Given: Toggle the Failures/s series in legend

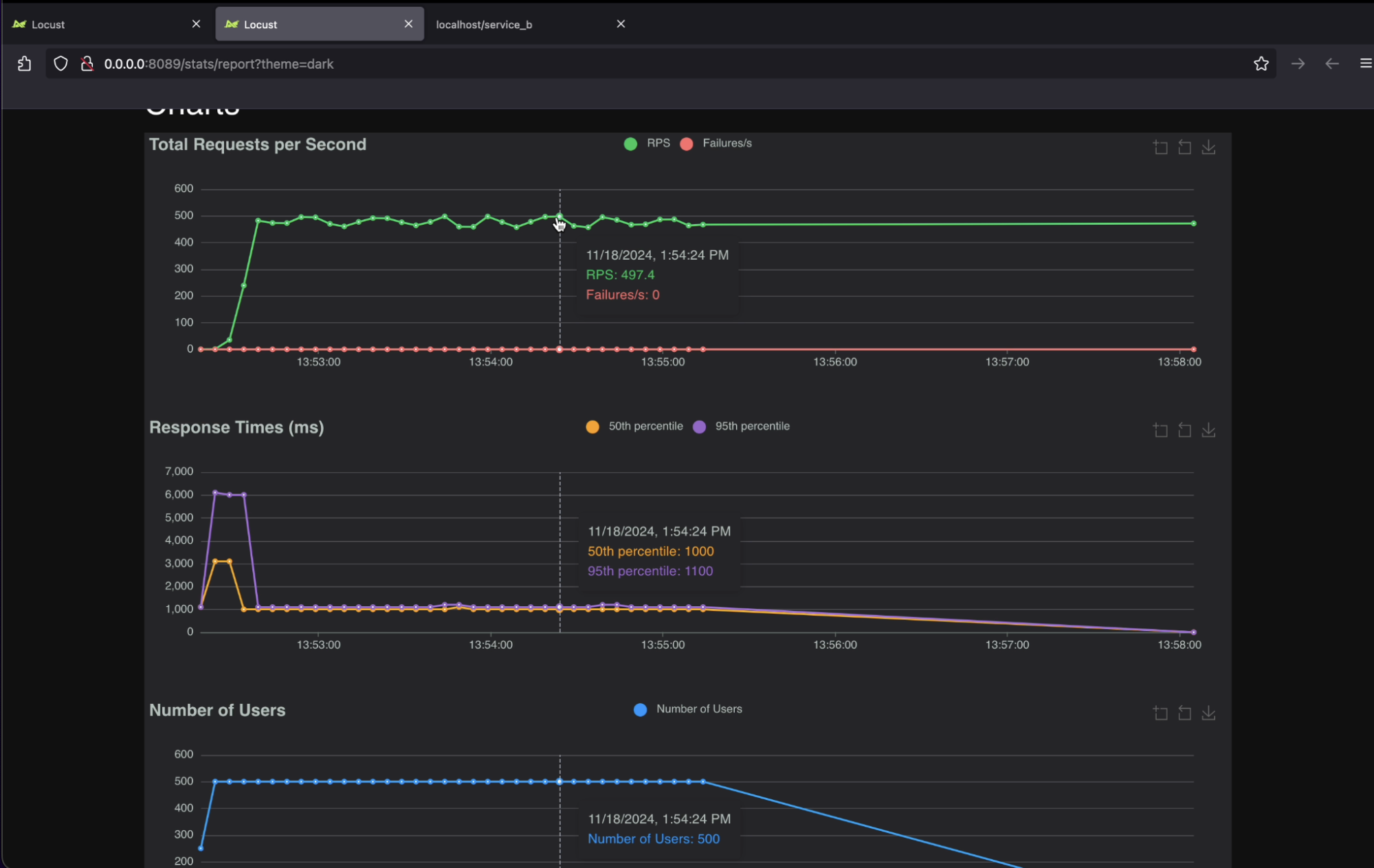Looking at the screenshot, I should [x=716, y=144].
